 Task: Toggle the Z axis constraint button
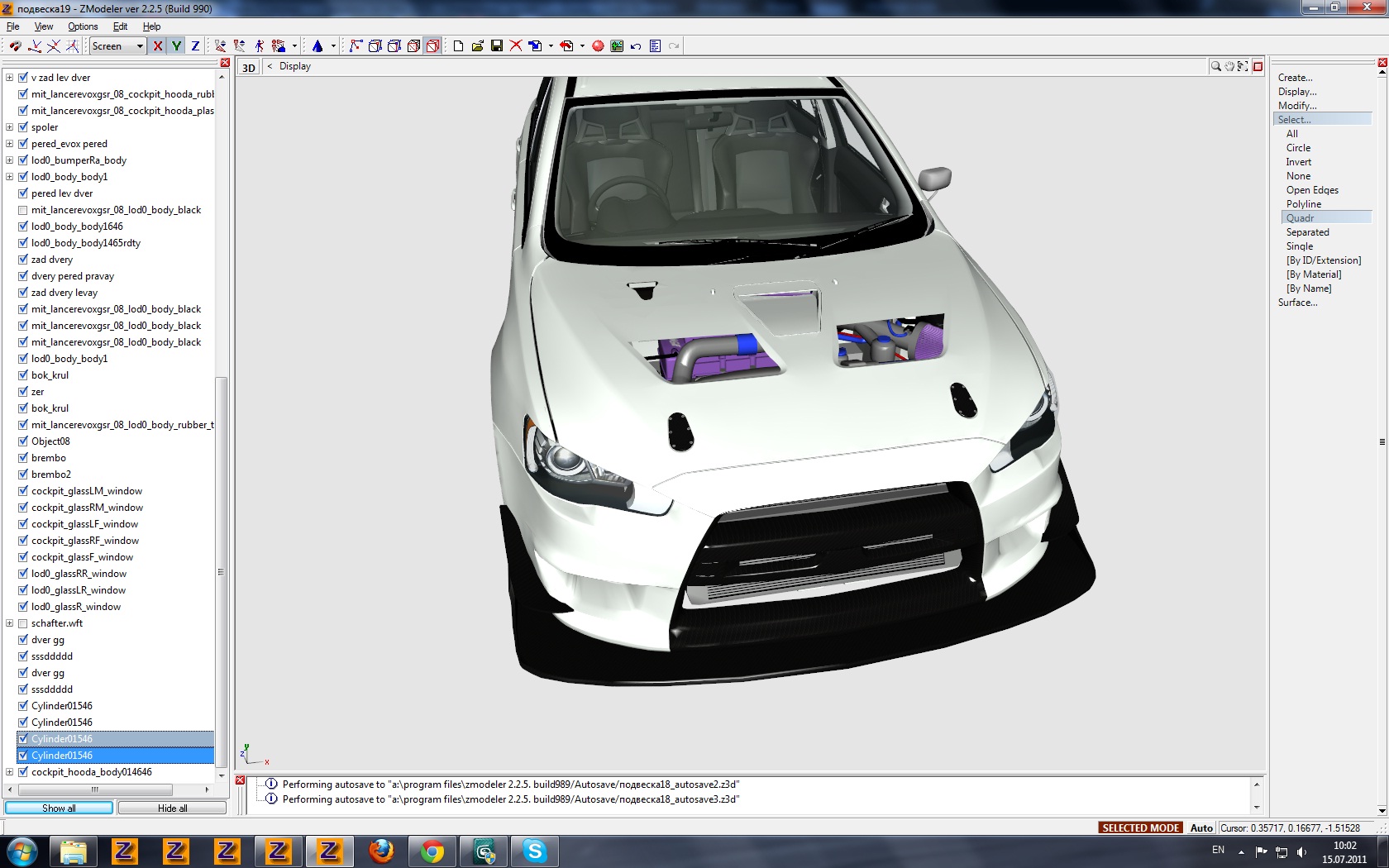[195, 46]
